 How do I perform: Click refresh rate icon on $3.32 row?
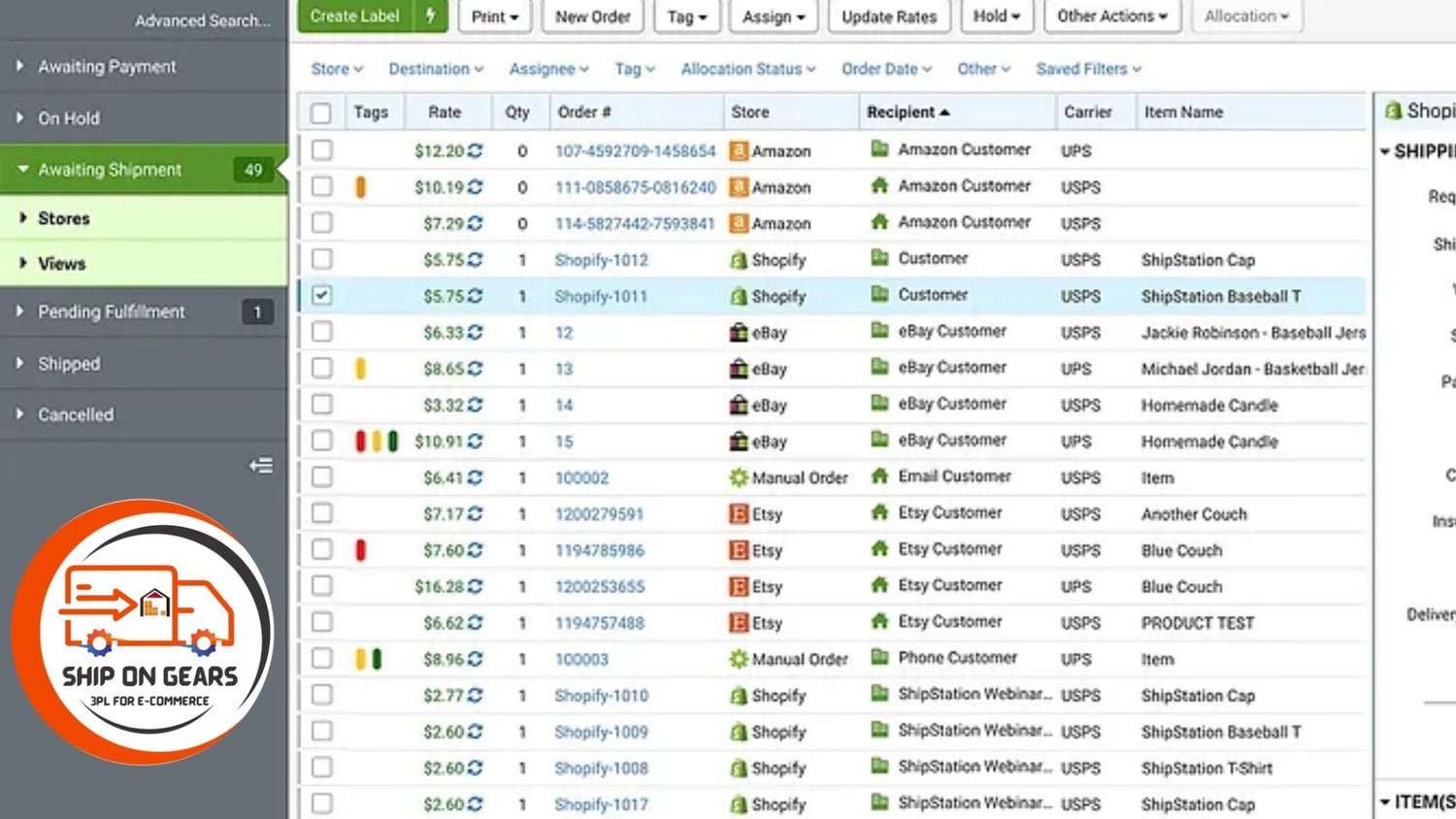pyautogui.click(x=475, y=406)
